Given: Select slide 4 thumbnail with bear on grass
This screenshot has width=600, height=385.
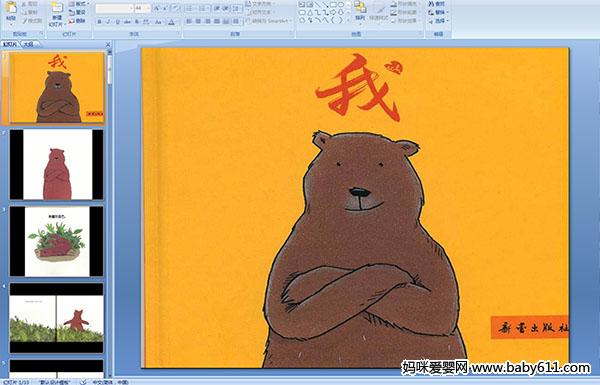Looking at the screenshot, I should [x=57, y=318].
